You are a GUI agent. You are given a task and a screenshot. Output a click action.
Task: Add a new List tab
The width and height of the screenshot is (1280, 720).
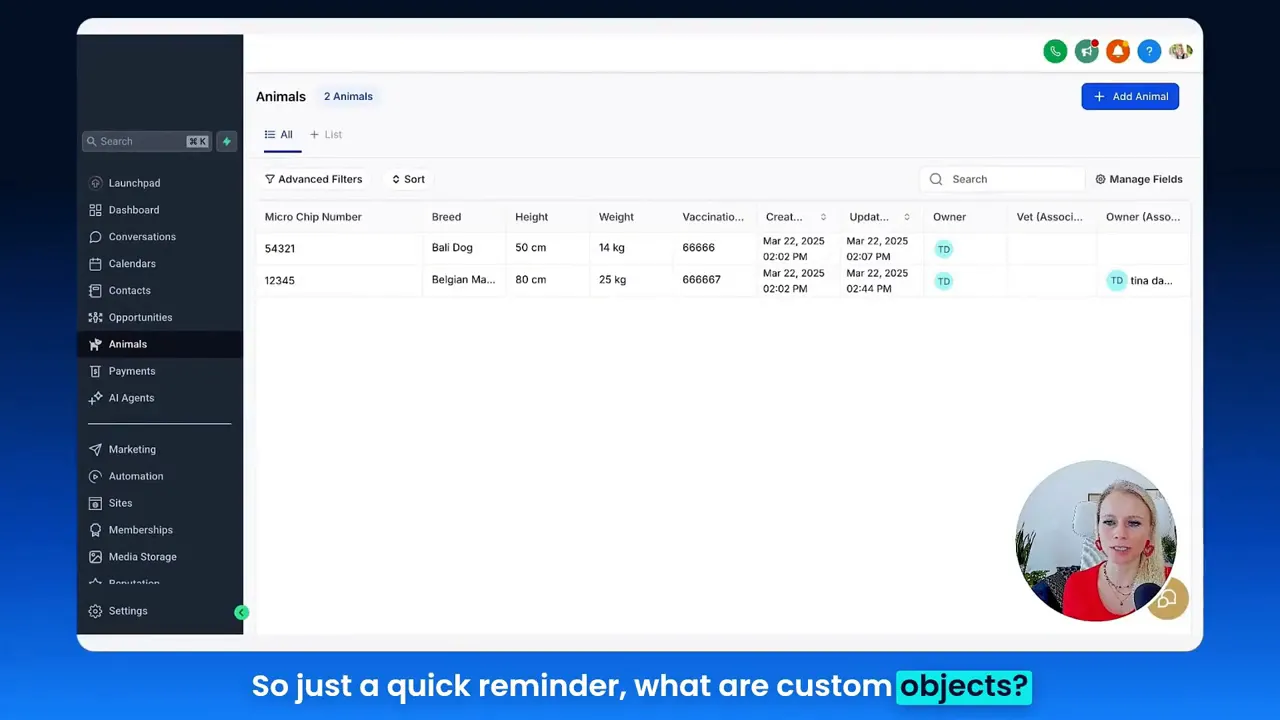326,135
